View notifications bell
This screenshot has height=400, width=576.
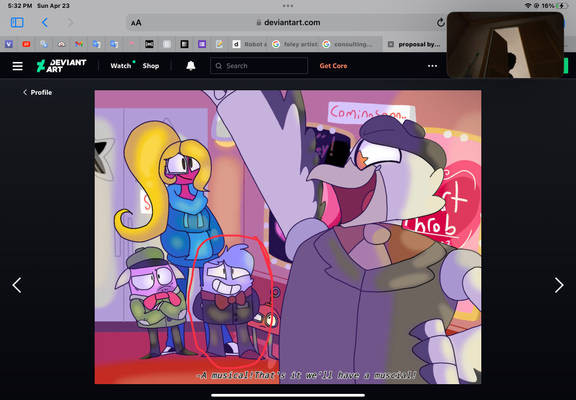[x=191, y=66]
